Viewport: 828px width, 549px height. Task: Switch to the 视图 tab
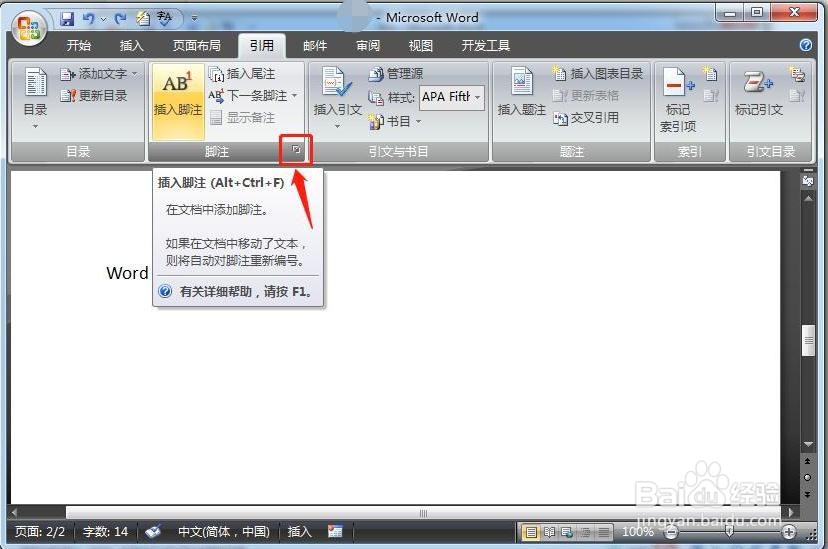pyautogui.click(x=420, y=46)
